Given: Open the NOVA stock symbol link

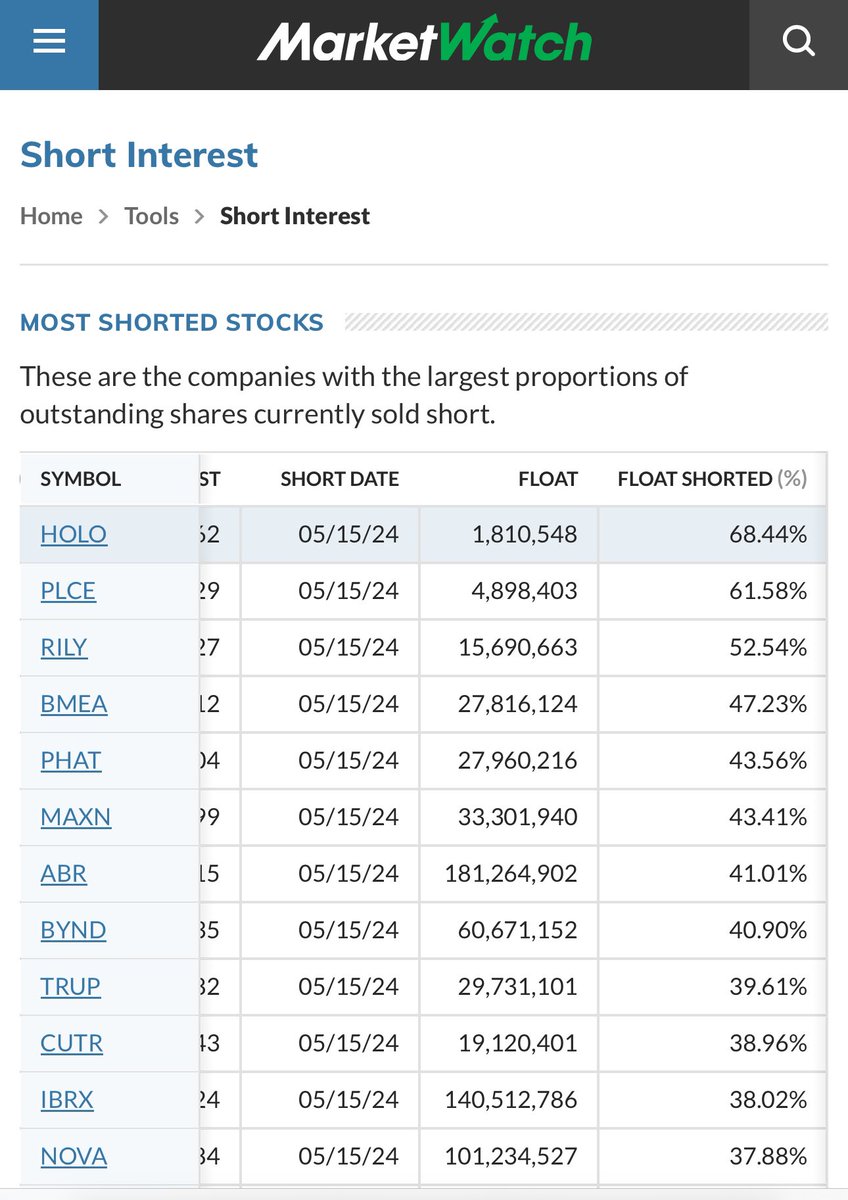Looking at the screenshot, I should tap(74, 1156).
